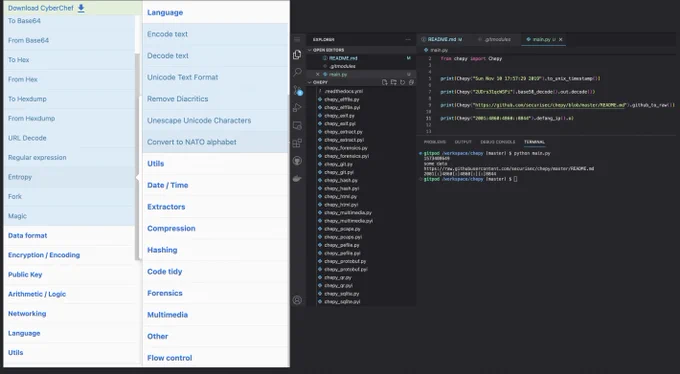Open the Run and Debug icon
This screenshot has width=680, height=374.
[x=297, y=108]
